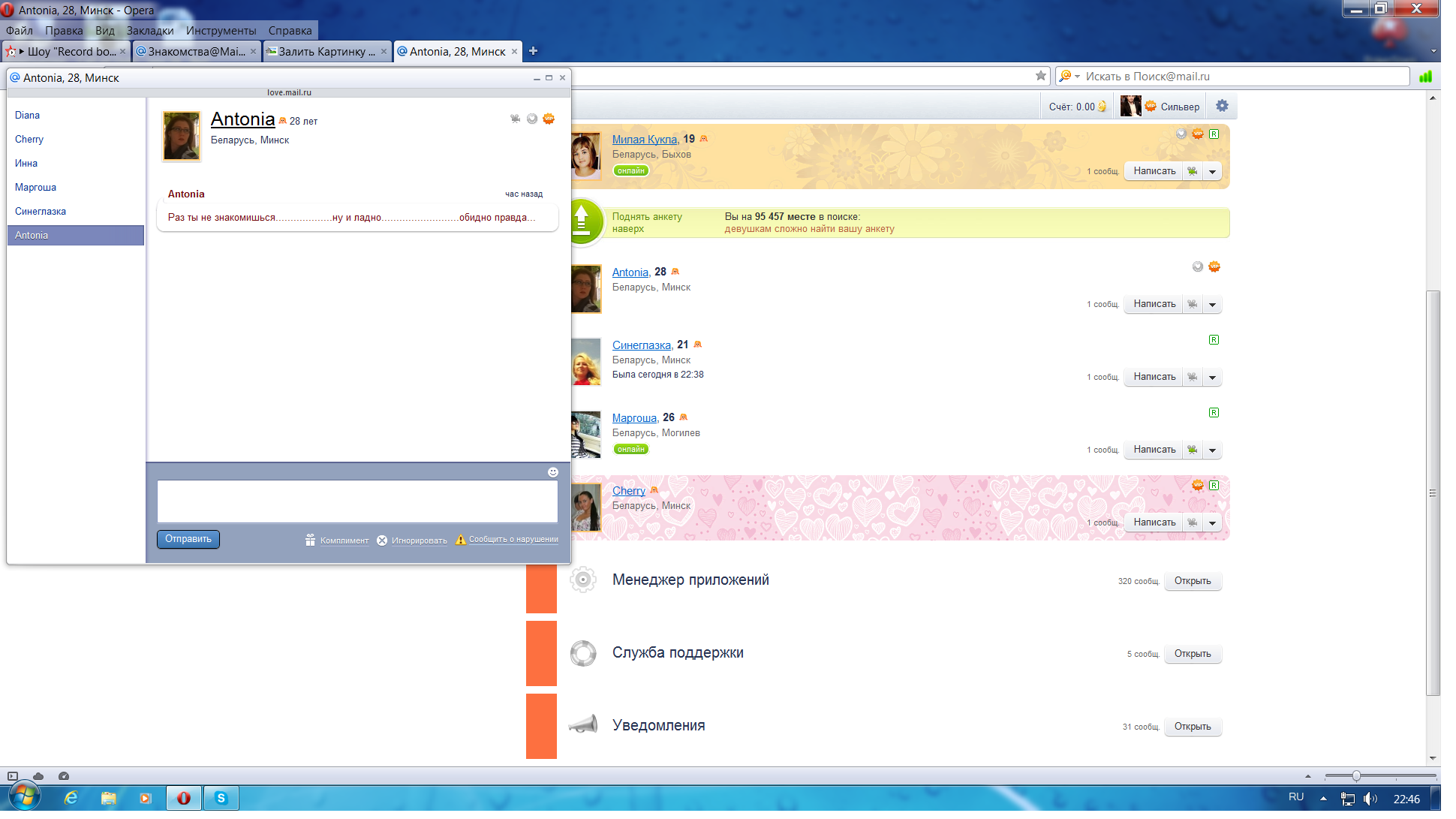Open the smiley emoticon picker
Viewport: 1456px width, 819px height.
pyautogui.click(x=552, y=472)
